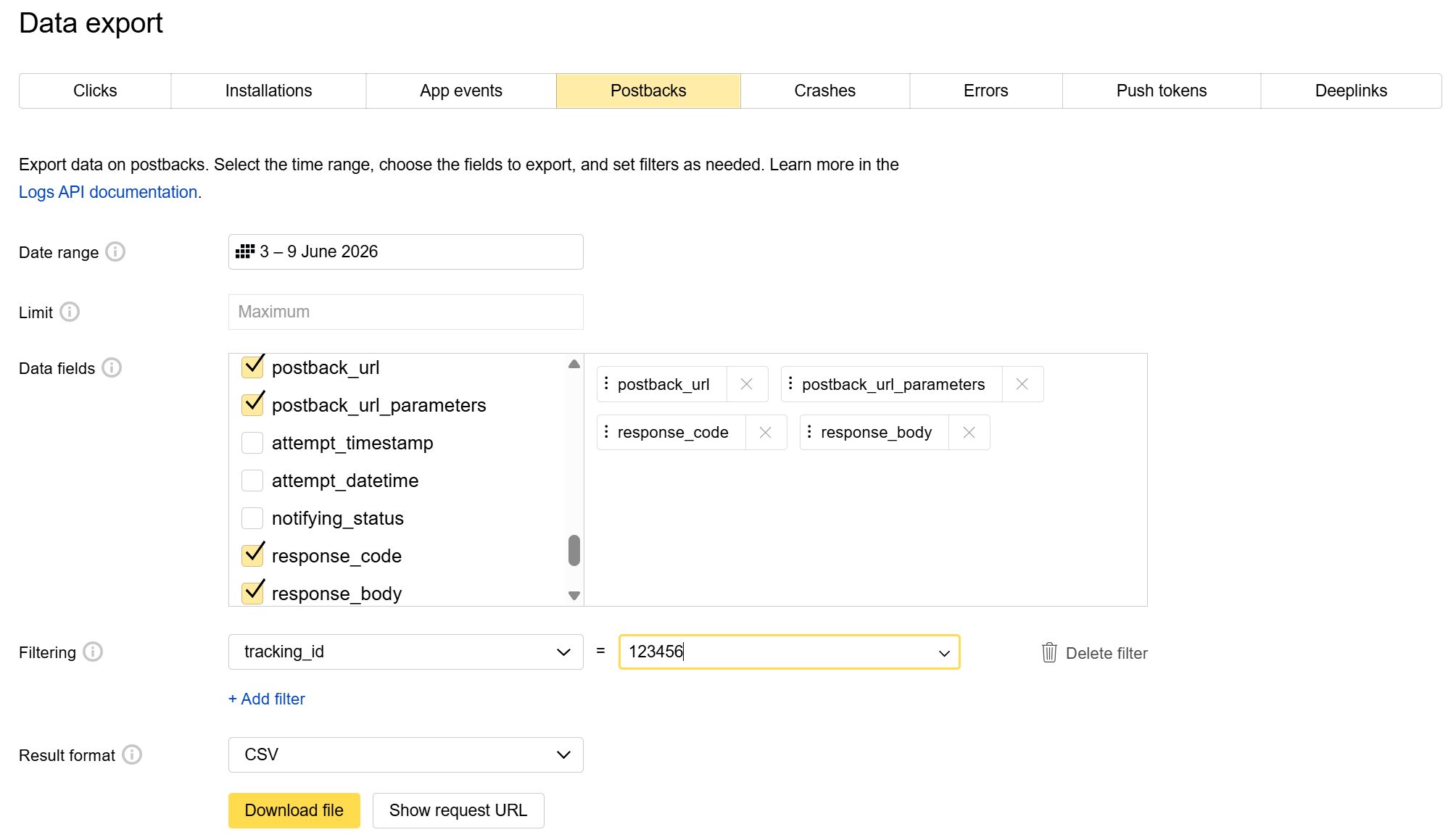
Task: Click the Data fields info icon
Action: (112, 367)
